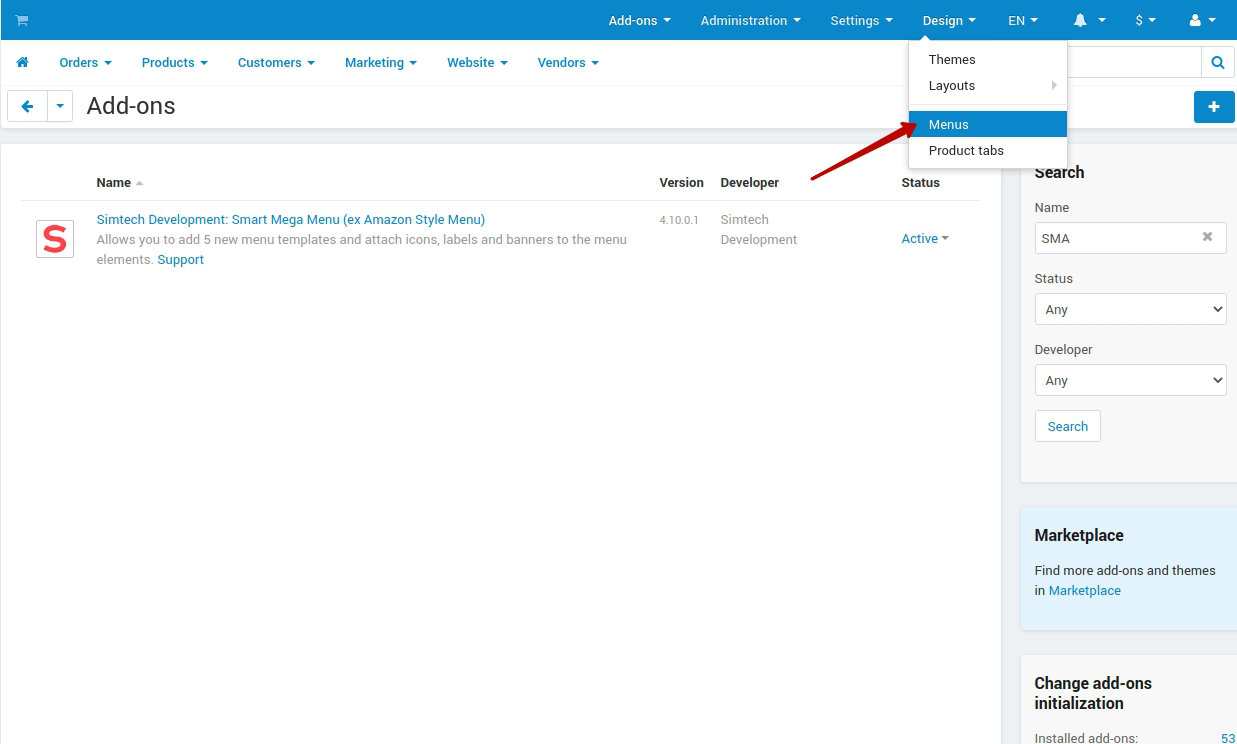This screenshot has width=1237, height=744.
Task: Click the top search magnifier icon
Action: point(1217,62)
